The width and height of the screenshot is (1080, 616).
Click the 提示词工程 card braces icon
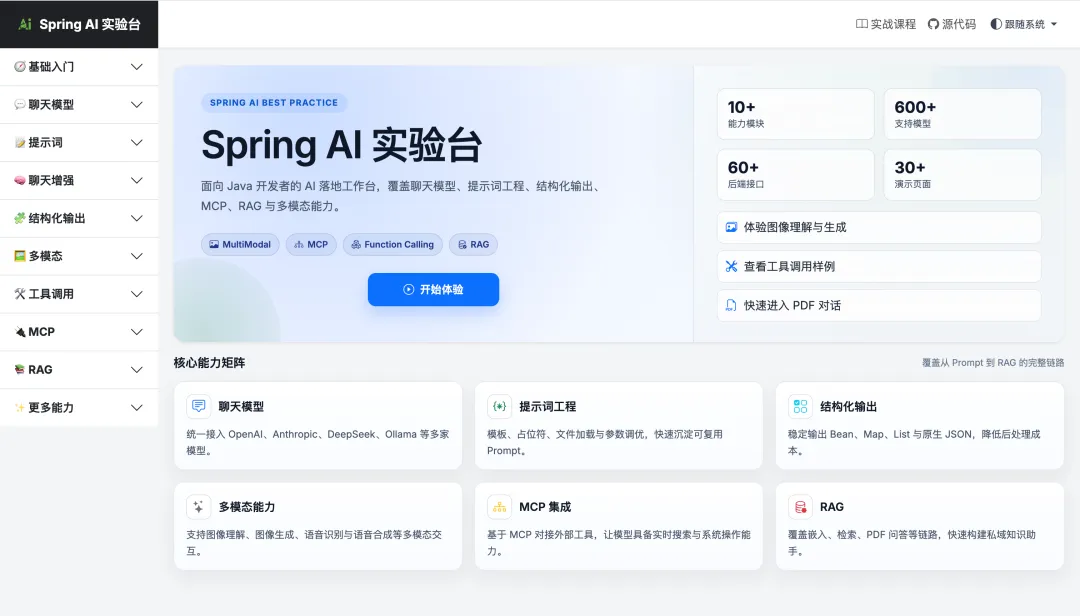[x=499, y=407]
